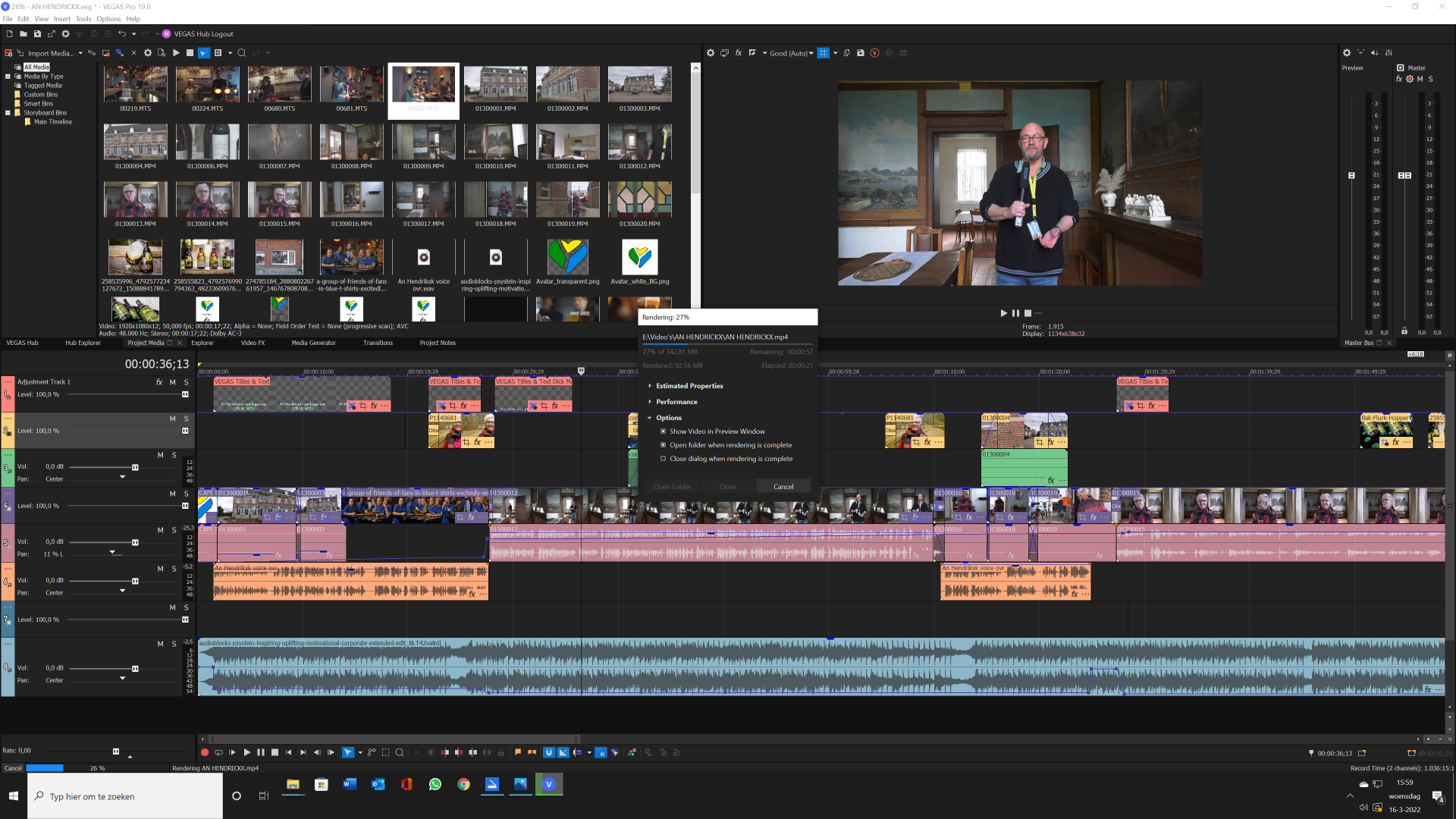Open Project Properties using the top toolbar gear icon

pos(65,34)
